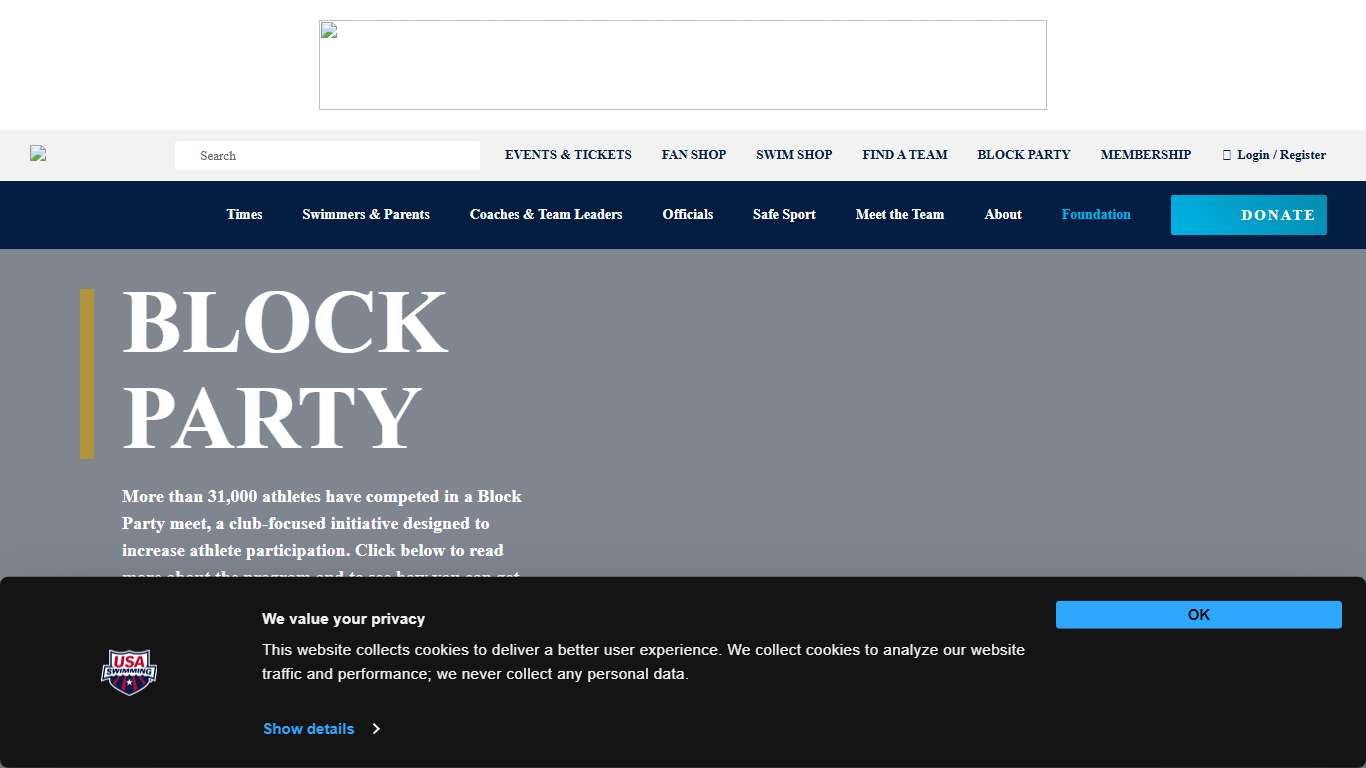The image size is (1366, 768).
Task: Open the Safe Sport menu
Action: 784,215
